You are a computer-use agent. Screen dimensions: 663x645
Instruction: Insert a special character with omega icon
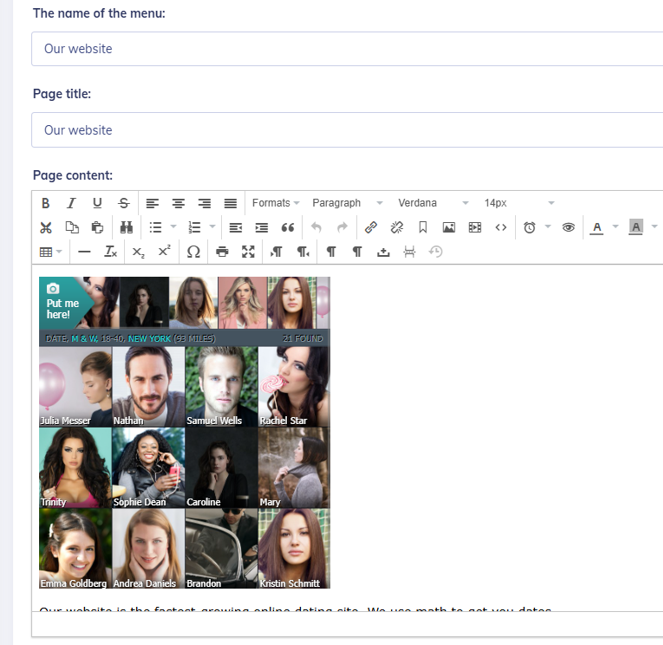pos(194,252)
